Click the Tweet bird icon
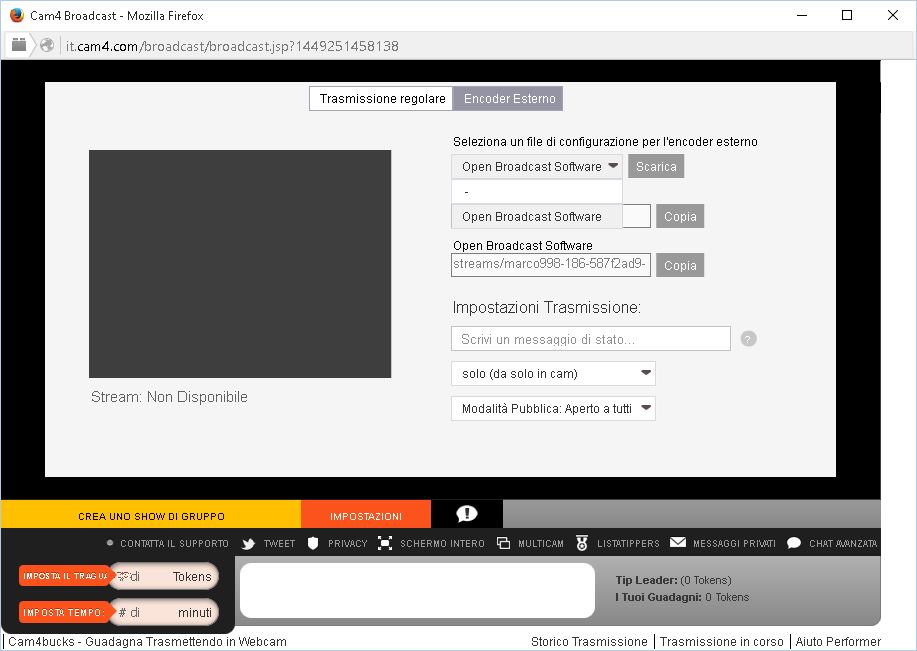The width and height of the screenshot is (917, 651). pos(248,544)
